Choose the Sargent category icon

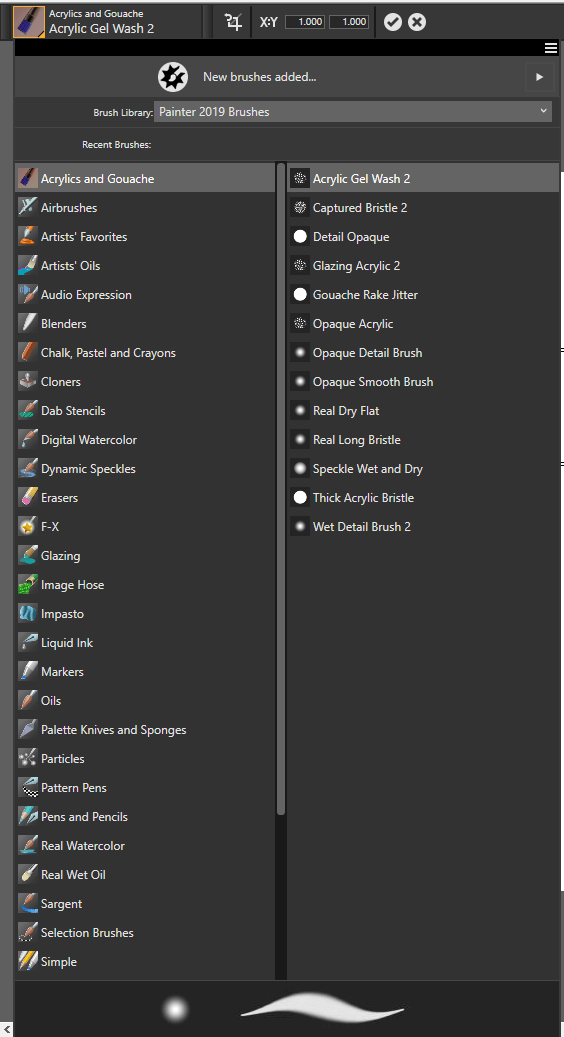(x=28, y=904)
